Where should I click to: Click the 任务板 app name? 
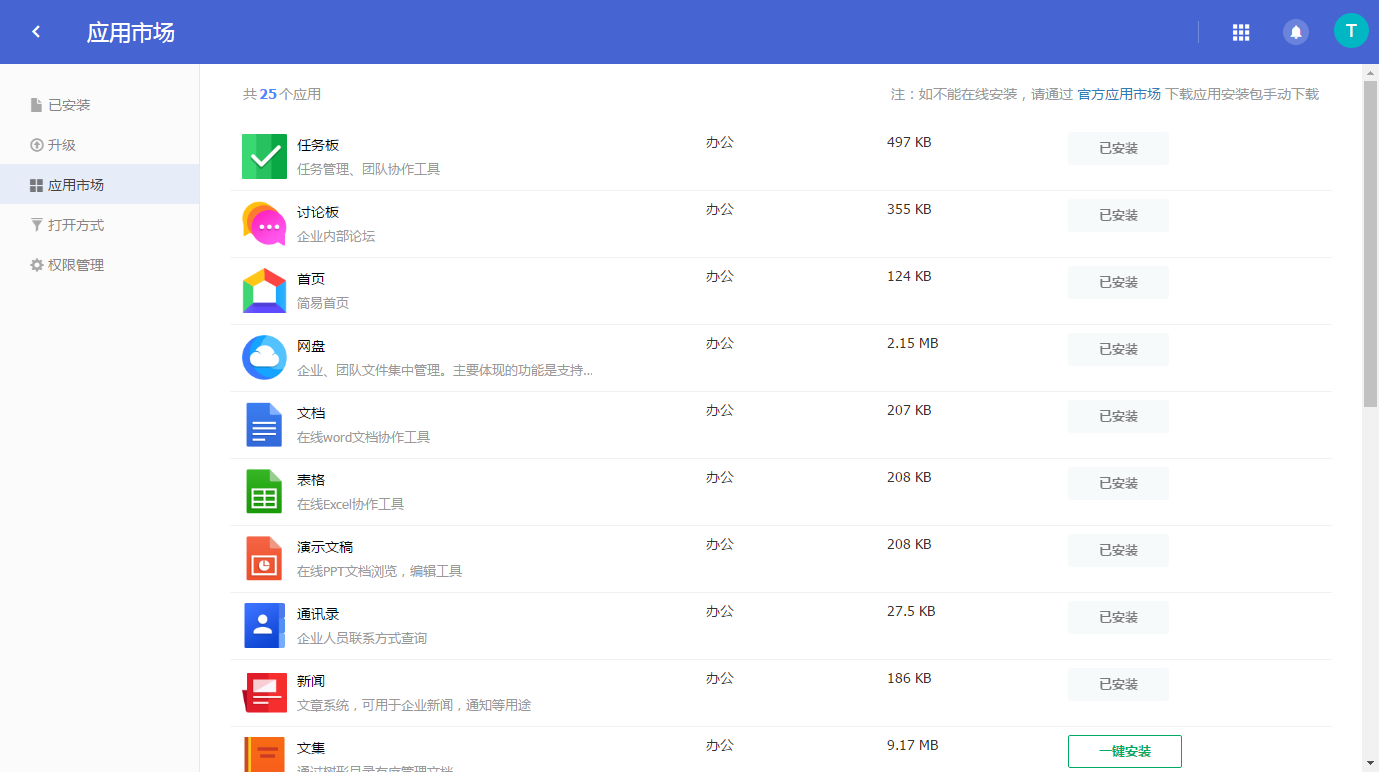click(318, 145)
